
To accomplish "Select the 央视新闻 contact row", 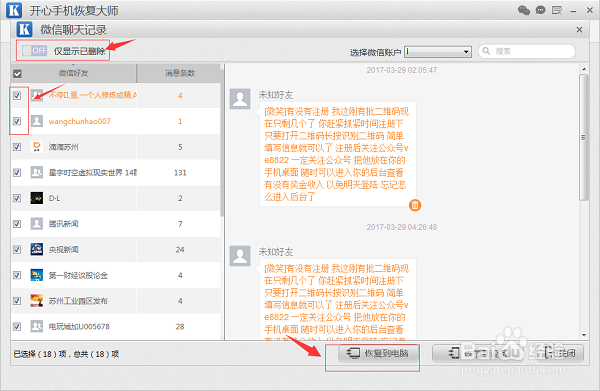I will click(116, 249).
